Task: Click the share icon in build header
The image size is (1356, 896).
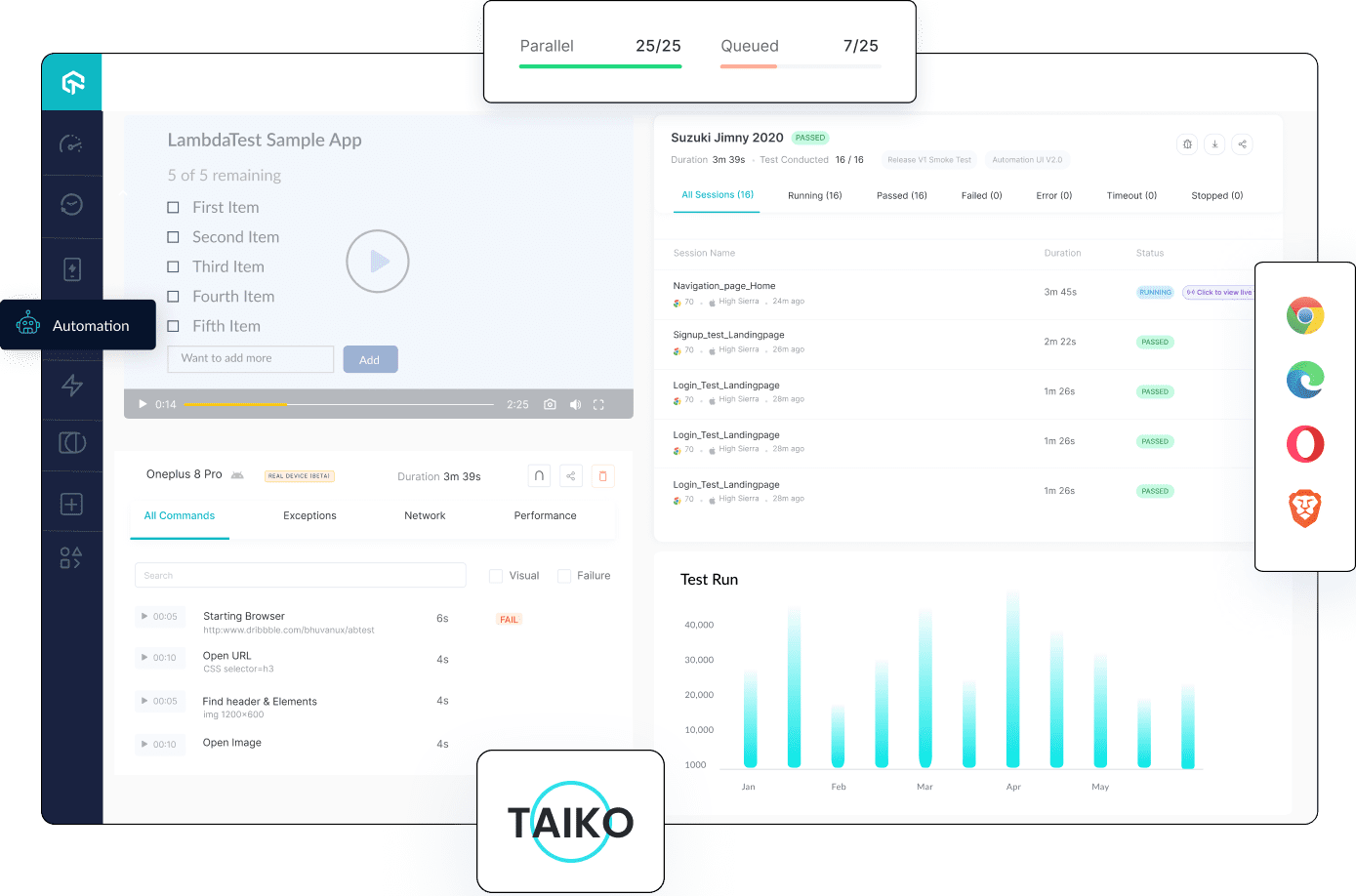Action: (1242, 143)
